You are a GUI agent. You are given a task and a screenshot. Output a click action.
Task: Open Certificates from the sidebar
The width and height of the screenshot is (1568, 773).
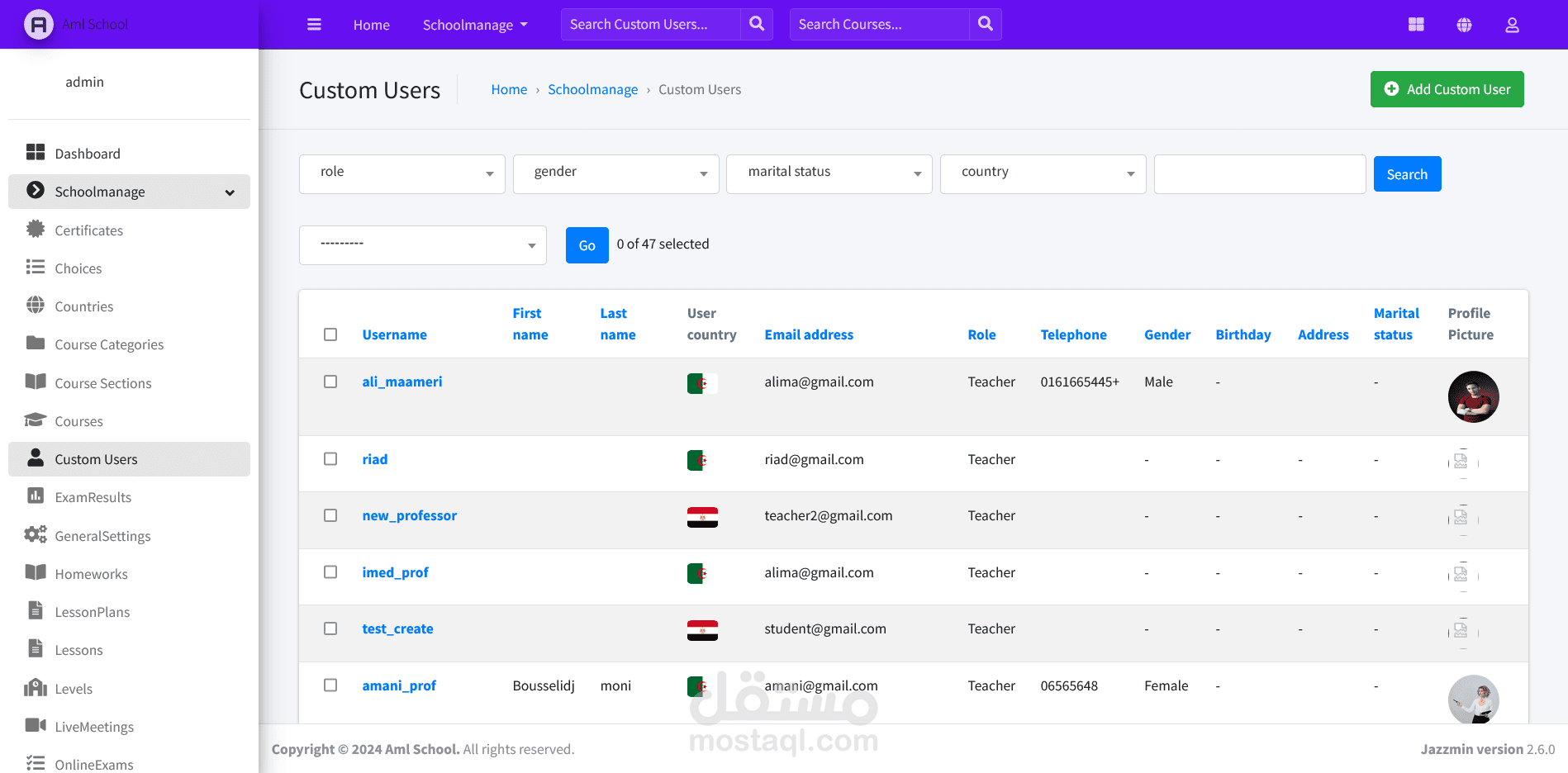tap(89, 230)
